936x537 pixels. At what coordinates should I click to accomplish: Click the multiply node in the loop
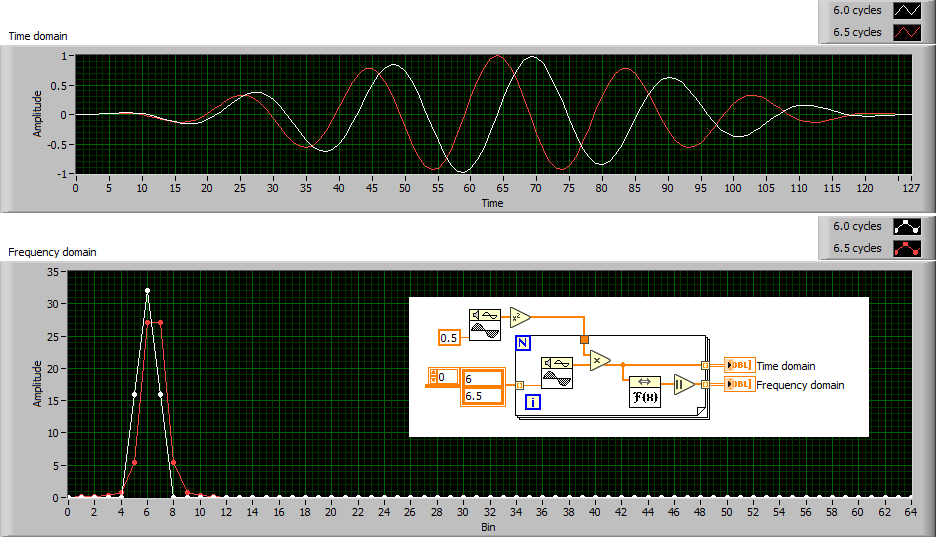(600, 360)
